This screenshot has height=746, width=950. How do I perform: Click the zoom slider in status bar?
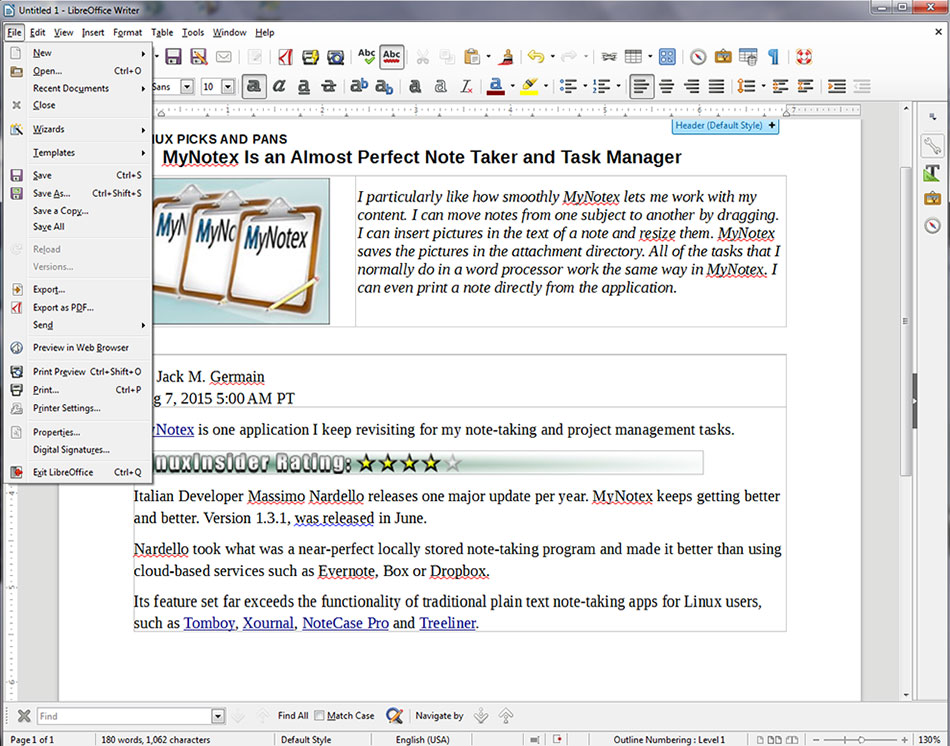(861, 739)
